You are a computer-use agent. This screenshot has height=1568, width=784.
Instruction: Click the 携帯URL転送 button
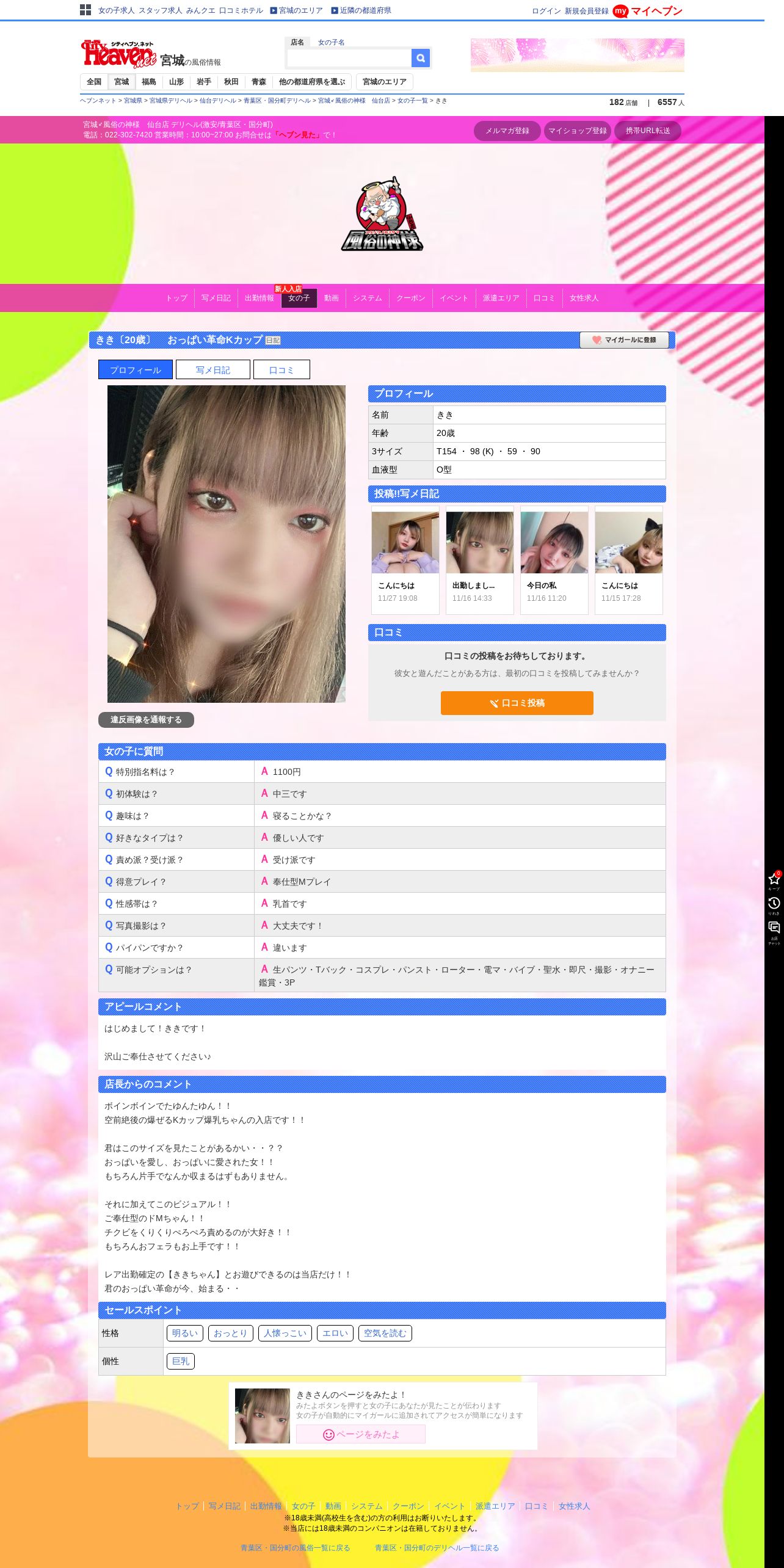[648, 131]
